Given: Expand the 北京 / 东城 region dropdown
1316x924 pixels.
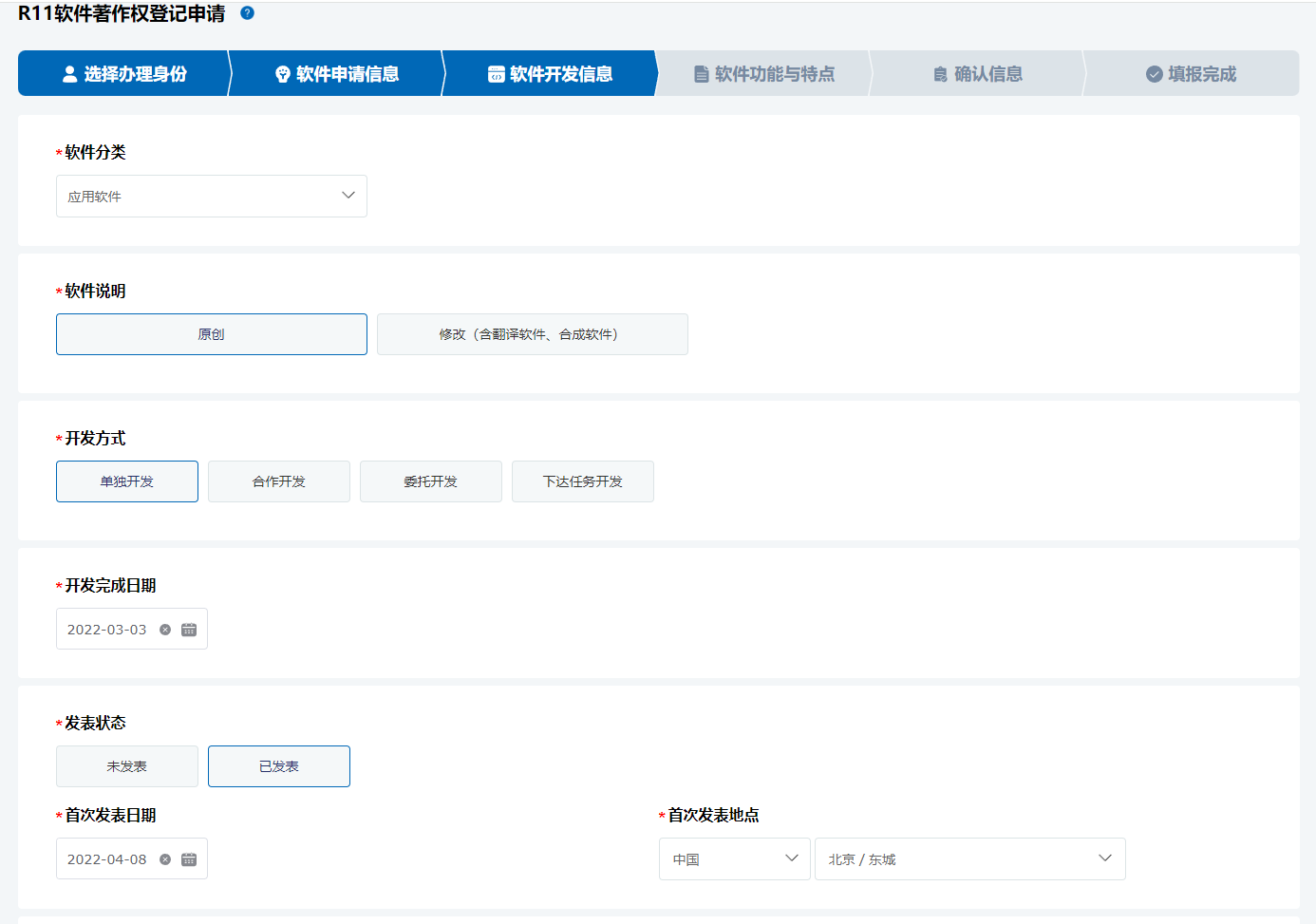Looking at the screenshot, I should pyautogui.click(x=969, y=859).
